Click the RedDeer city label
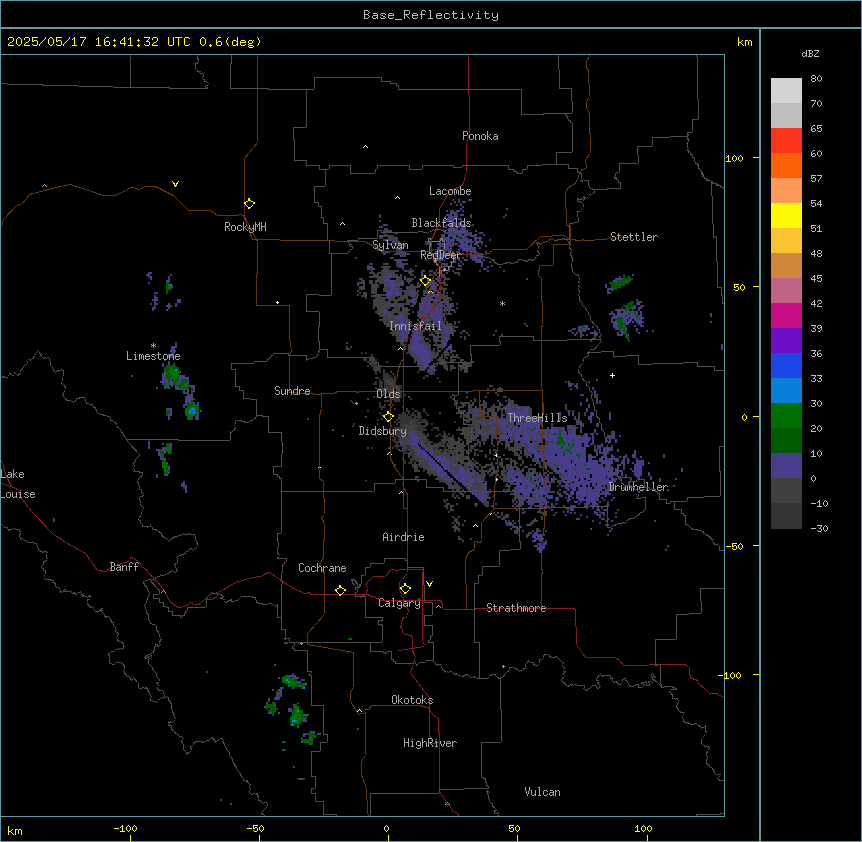 pos(440,255)
